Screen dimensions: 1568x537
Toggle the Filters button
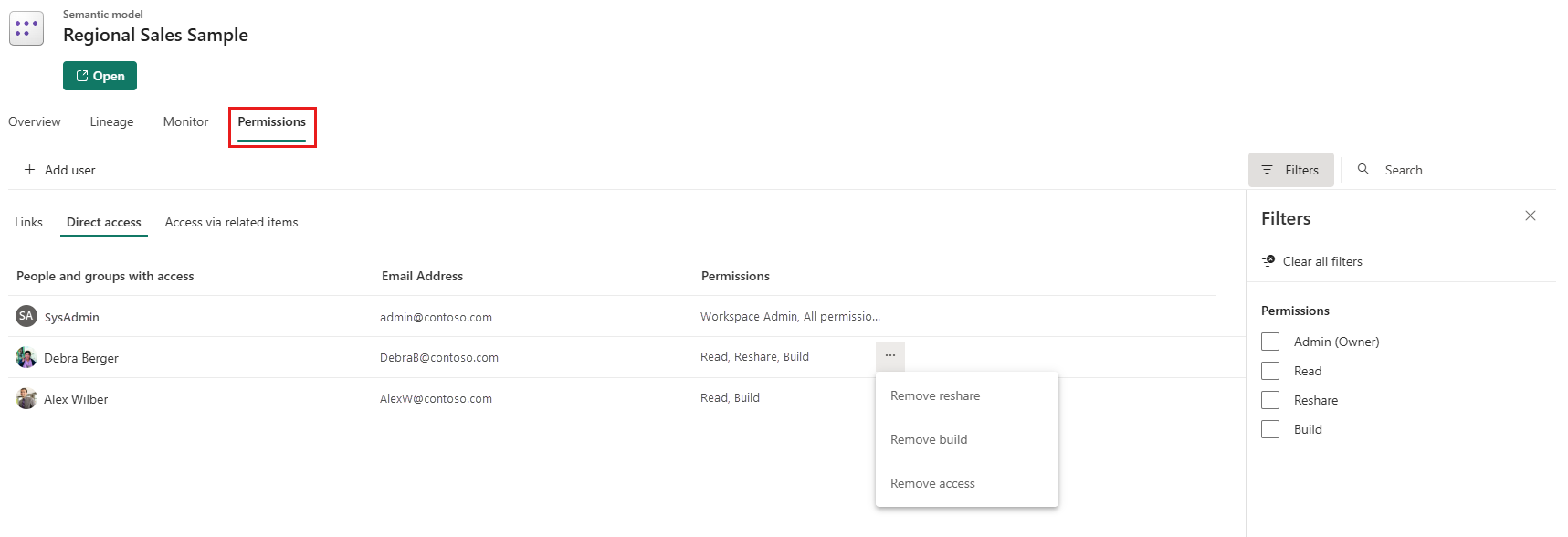1290,170
